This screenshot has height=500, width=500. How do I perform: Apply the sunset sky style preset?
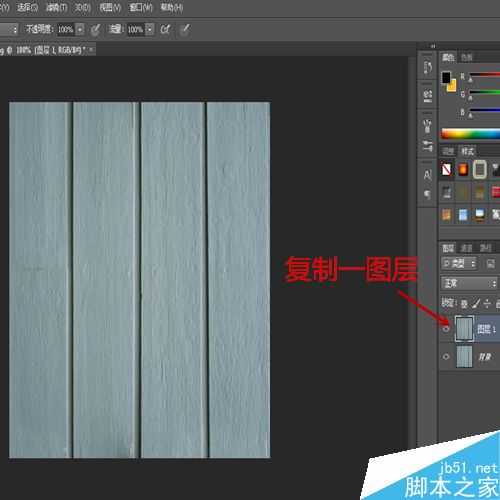[479, 215]
